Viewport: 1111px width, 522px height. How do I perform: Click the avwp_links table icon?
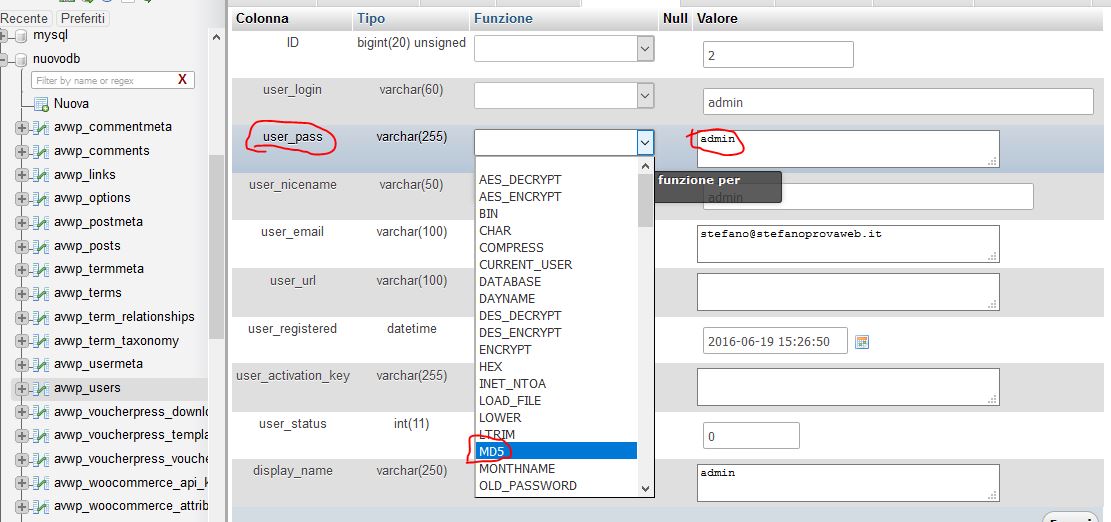click(x=42, y=175)
